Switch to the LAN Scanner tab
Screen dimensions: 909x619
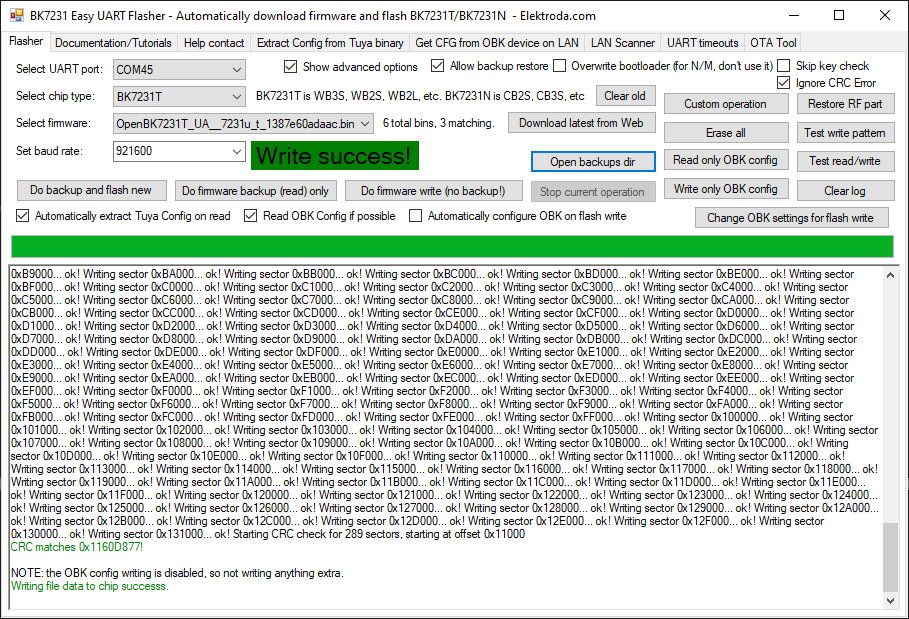click(623, 43)
